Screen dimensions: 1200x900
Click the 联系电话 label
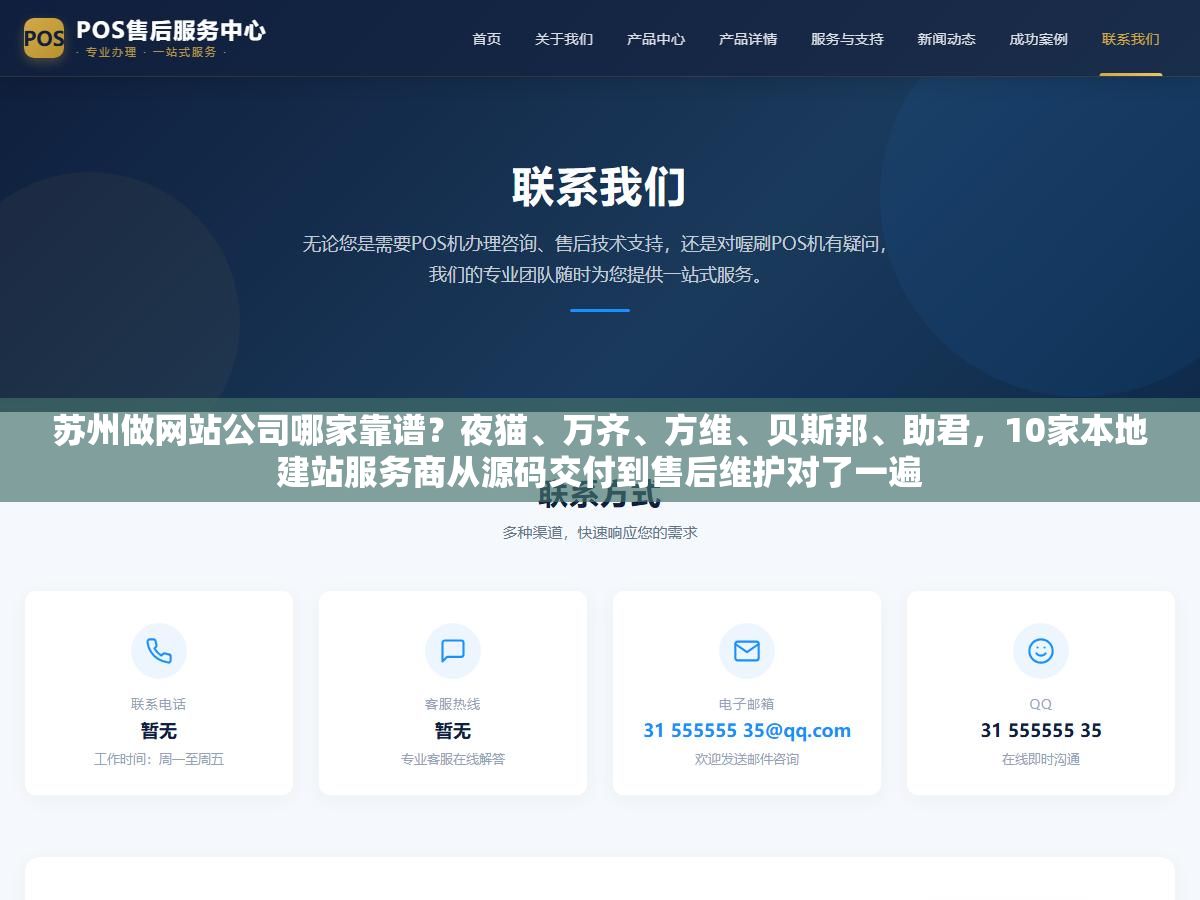pos(159,704)
